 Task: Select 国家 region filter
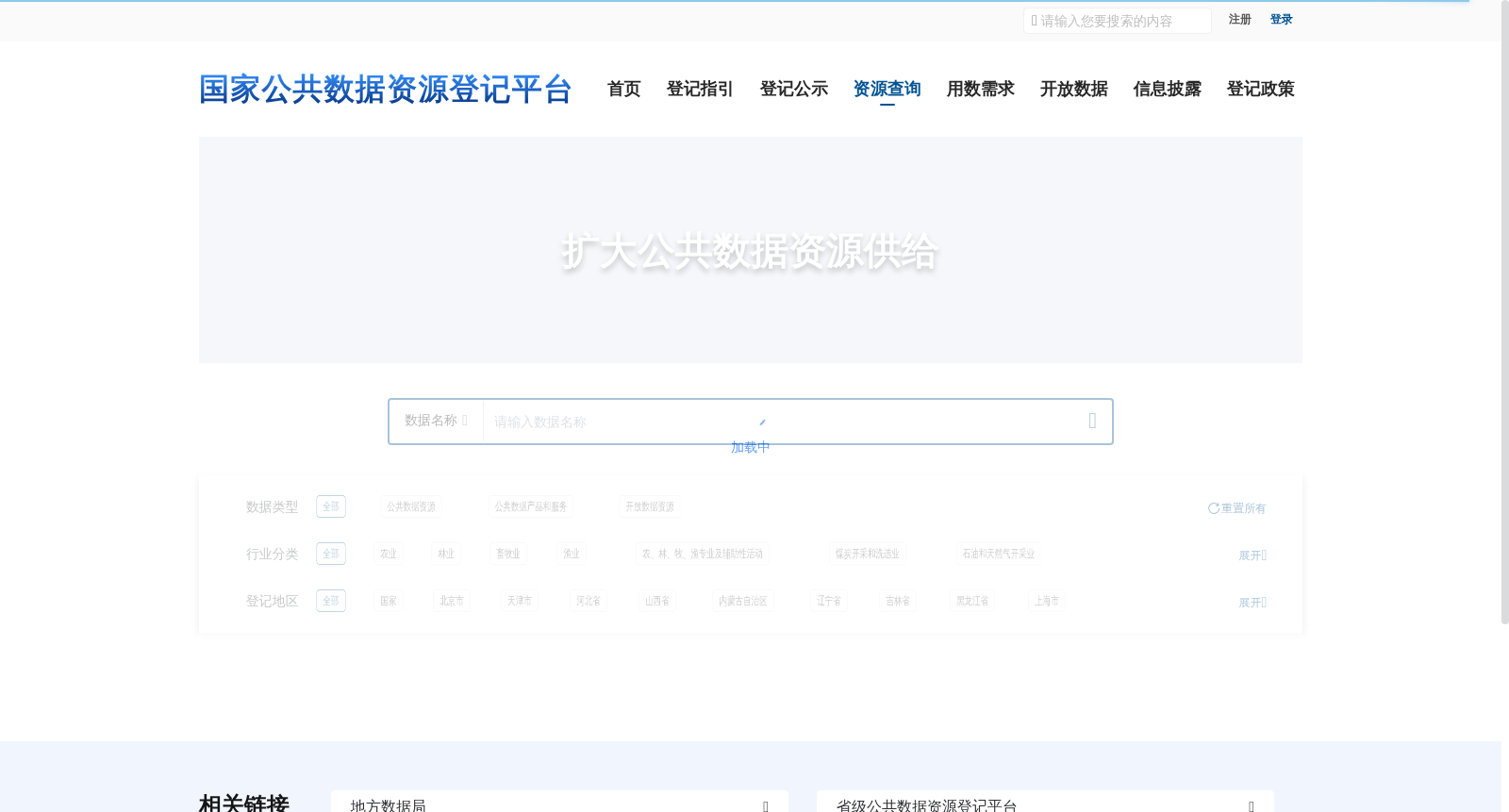point(389,601)
